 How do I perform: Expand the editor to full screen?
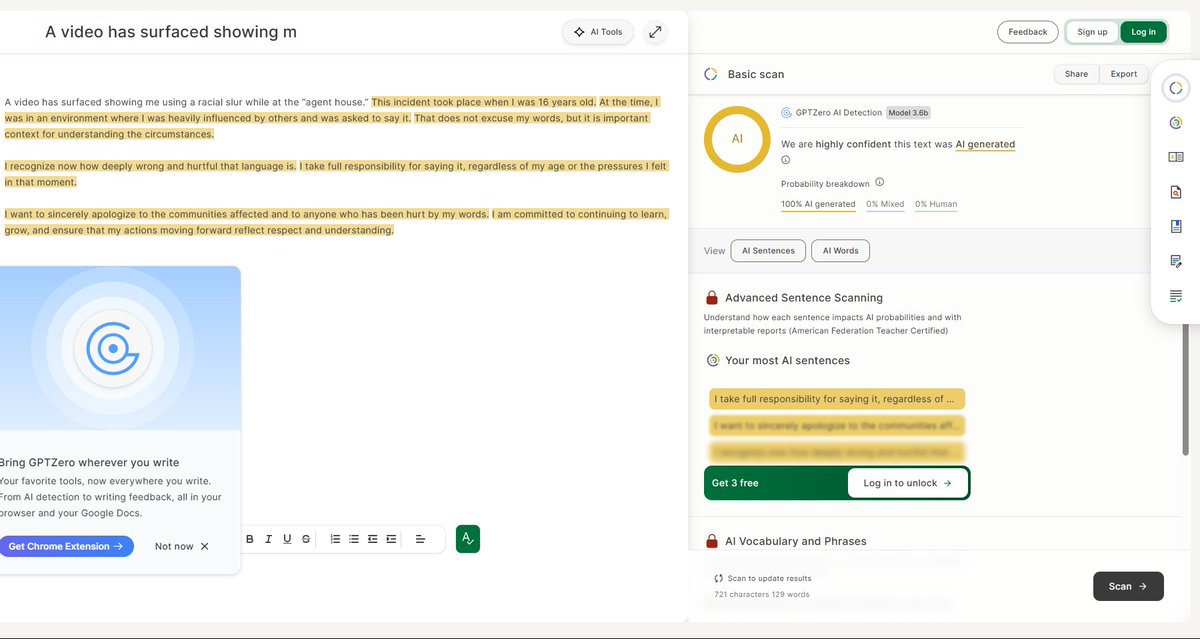point(655,32)
